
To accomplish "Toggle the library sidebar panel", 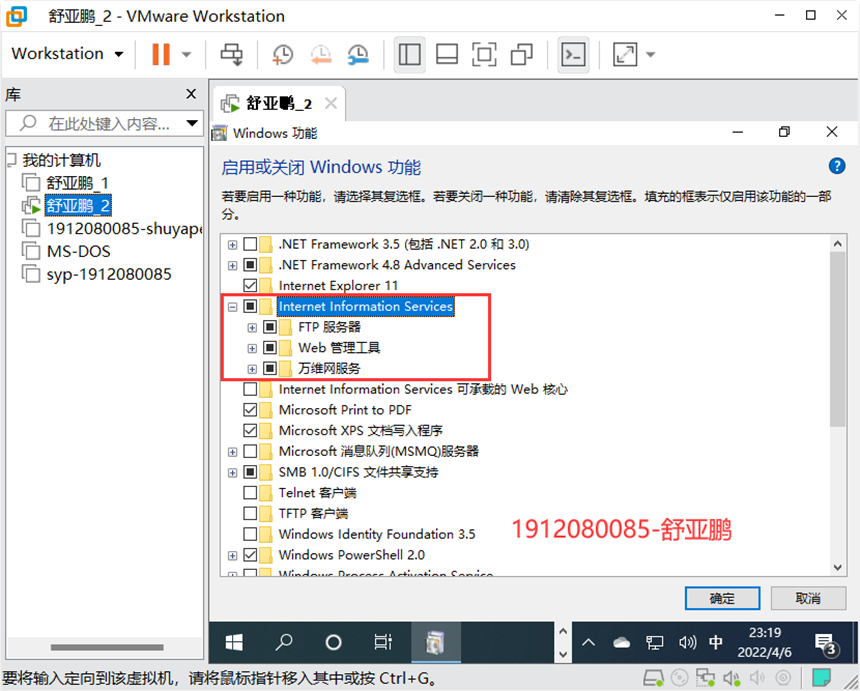I will 409,55.
